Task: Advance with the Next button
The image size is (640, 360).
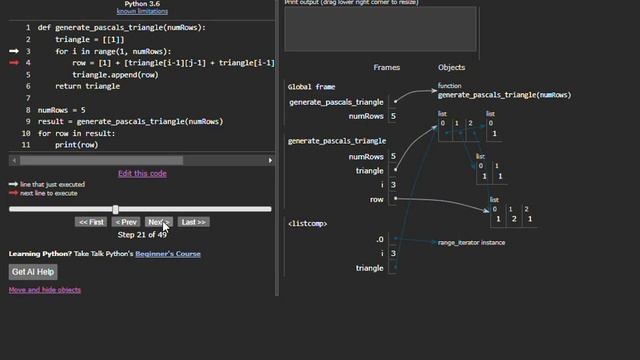Action: point(159,222)
